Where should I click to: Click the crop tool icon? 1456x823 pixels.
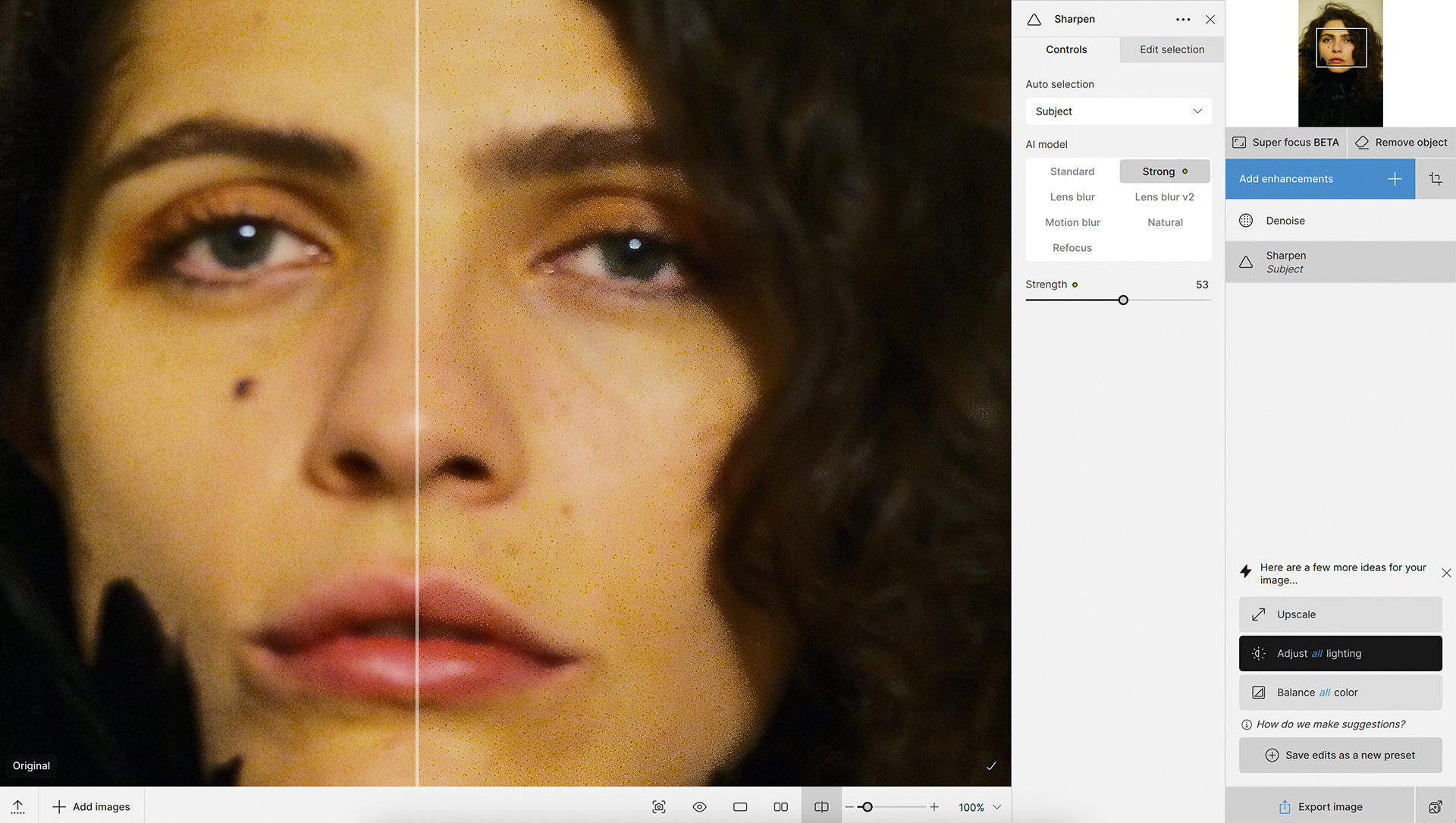tap(1435, 179)
